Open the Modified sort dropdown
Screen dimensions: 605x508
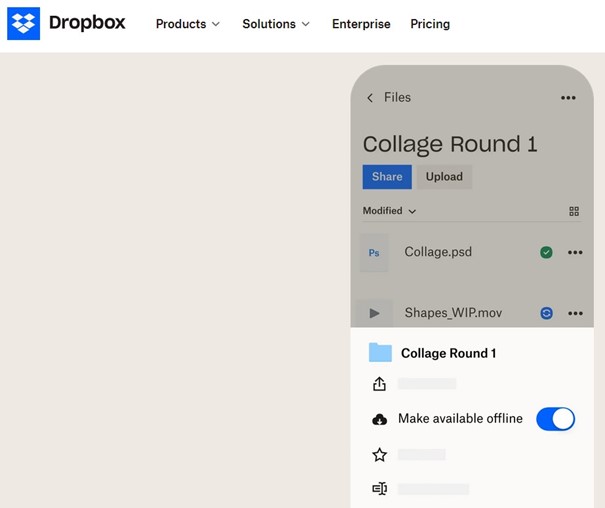click(x=389, y=211)
